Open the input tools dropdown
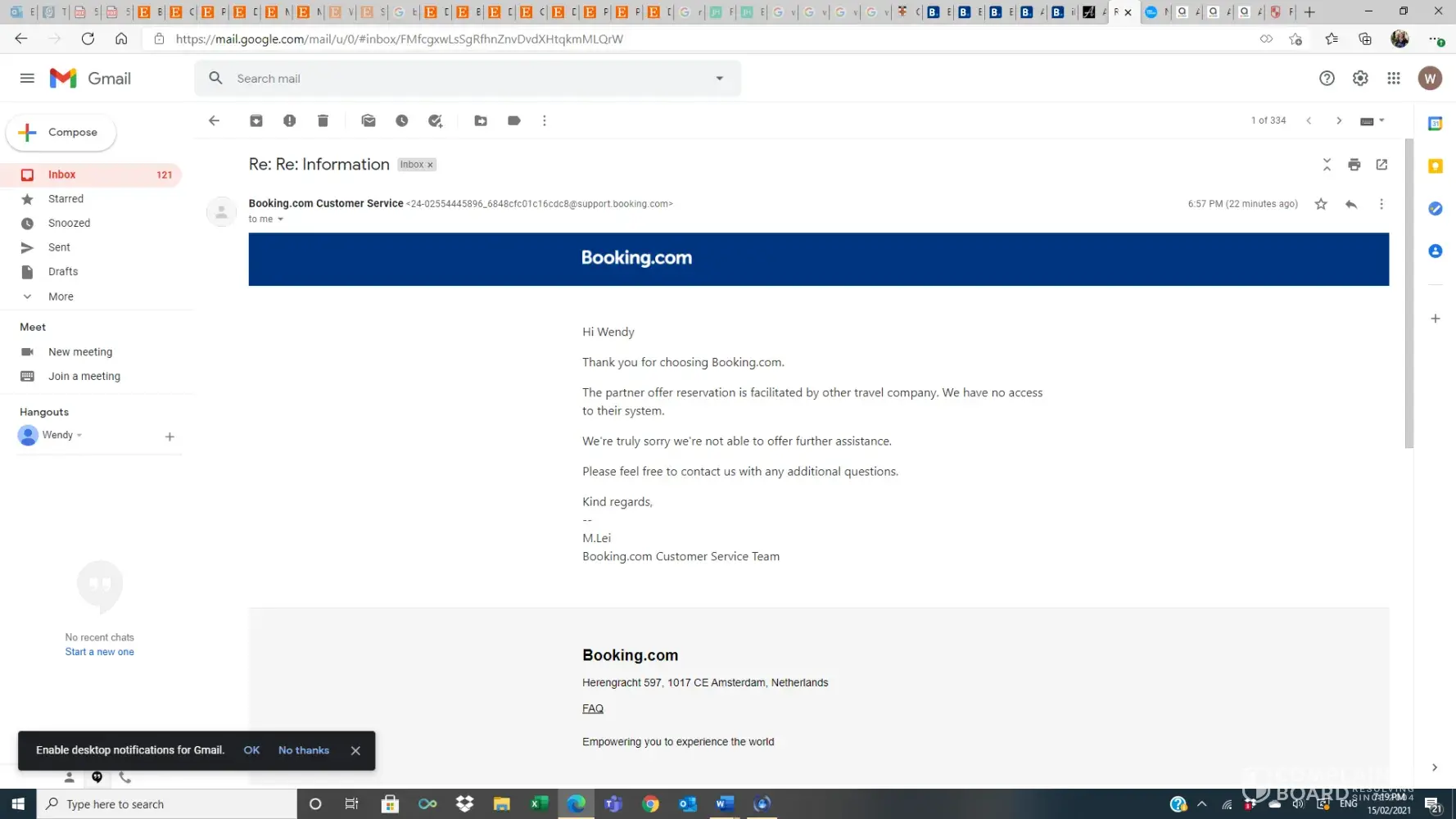Image resolution: width=1456 pixels, height=819 pixels. tap(1381, 120)
